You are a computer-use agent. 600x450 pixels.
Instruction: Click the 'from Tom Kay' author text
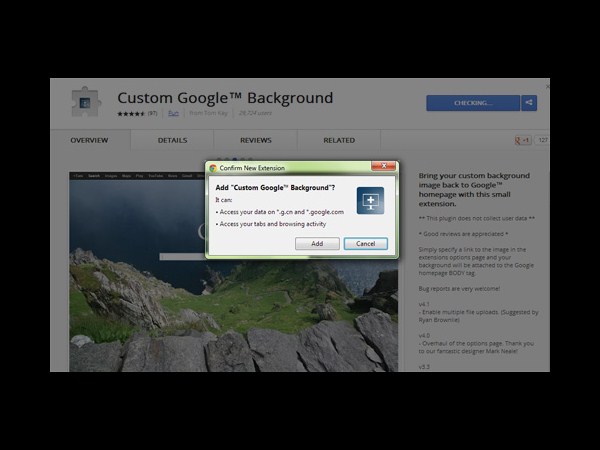click(208, 113)
